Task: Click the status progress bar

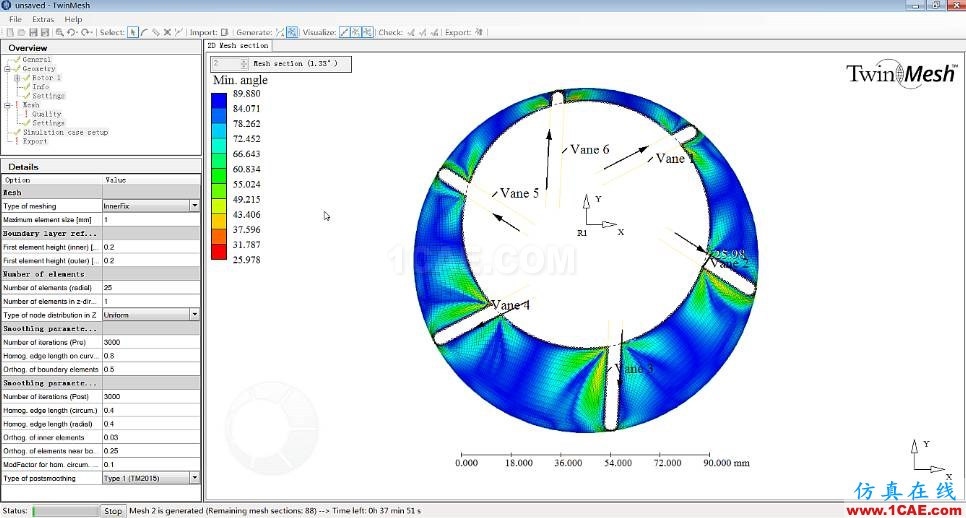Action: click(x=65, y=511)
